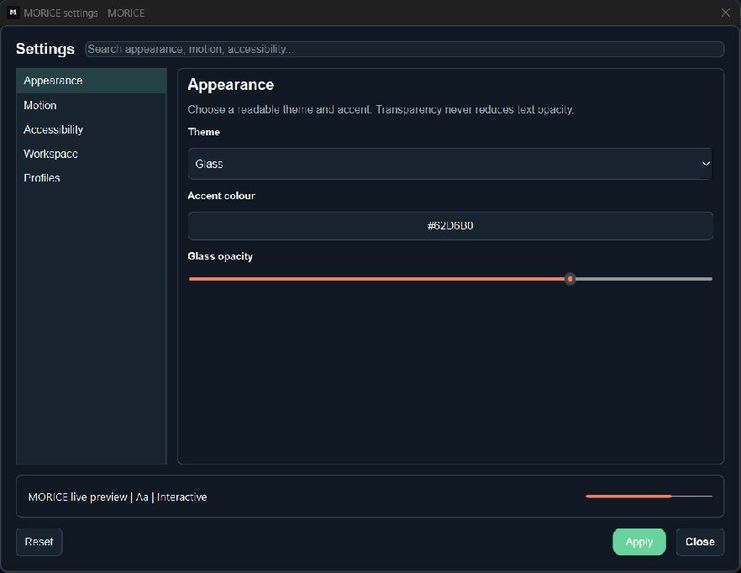Close the MORICE settings window

(725, 13)
